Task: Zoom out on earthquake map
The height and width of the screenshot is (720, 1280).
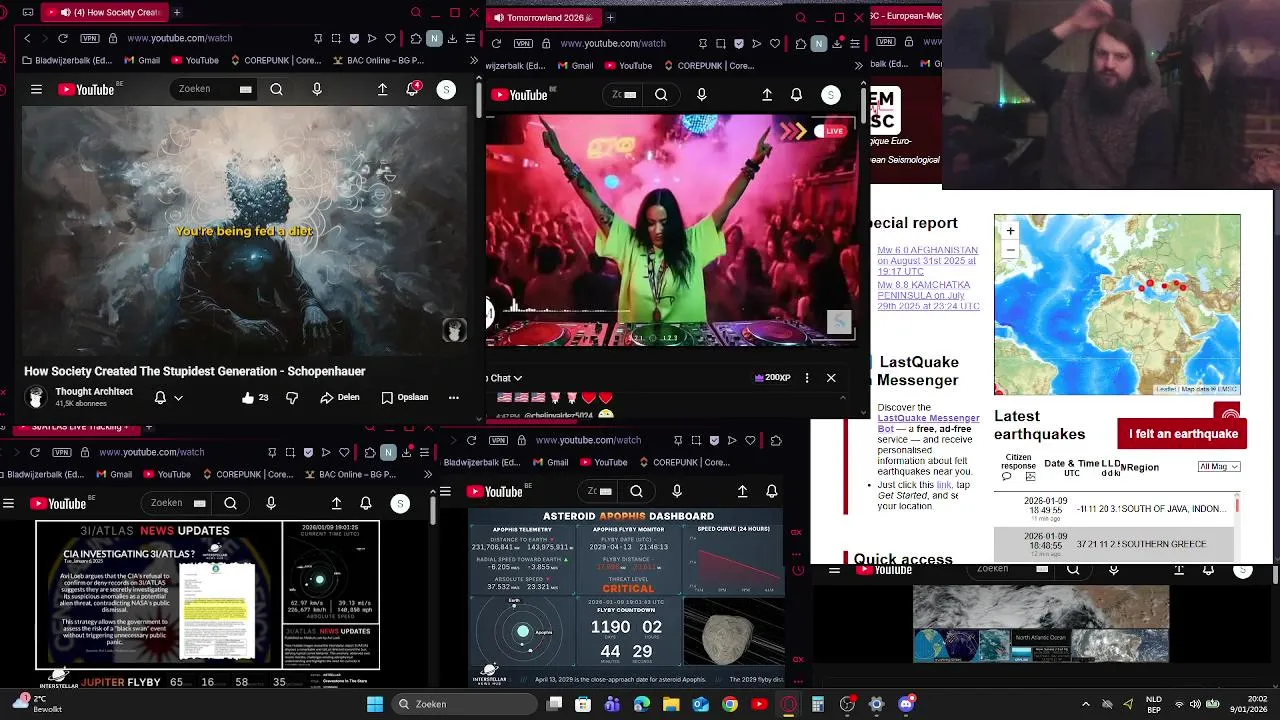Action: 1010,249
